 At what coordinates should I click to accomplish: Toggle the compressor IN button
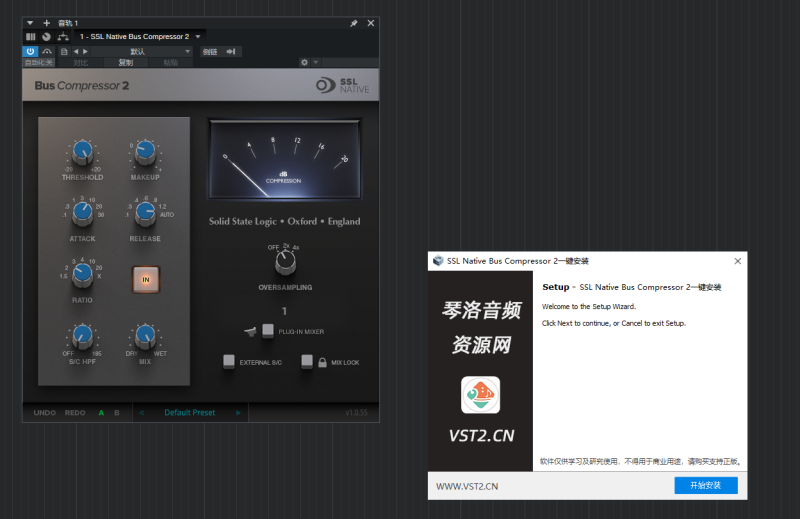click(x=145, y=280)
